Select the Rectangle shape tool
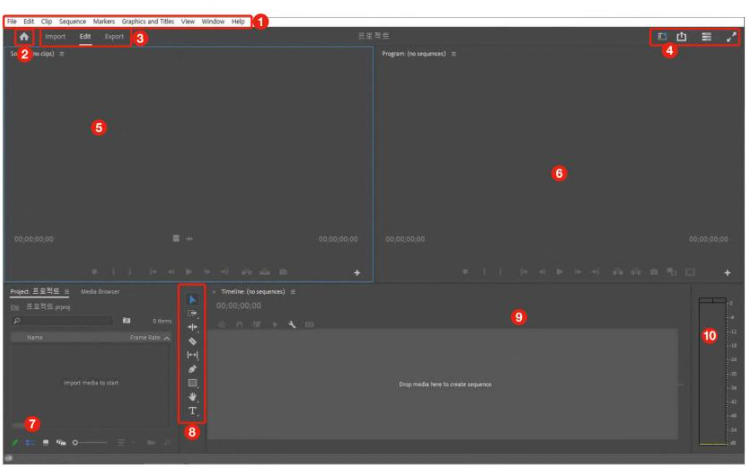 click(x=192, y=383)
